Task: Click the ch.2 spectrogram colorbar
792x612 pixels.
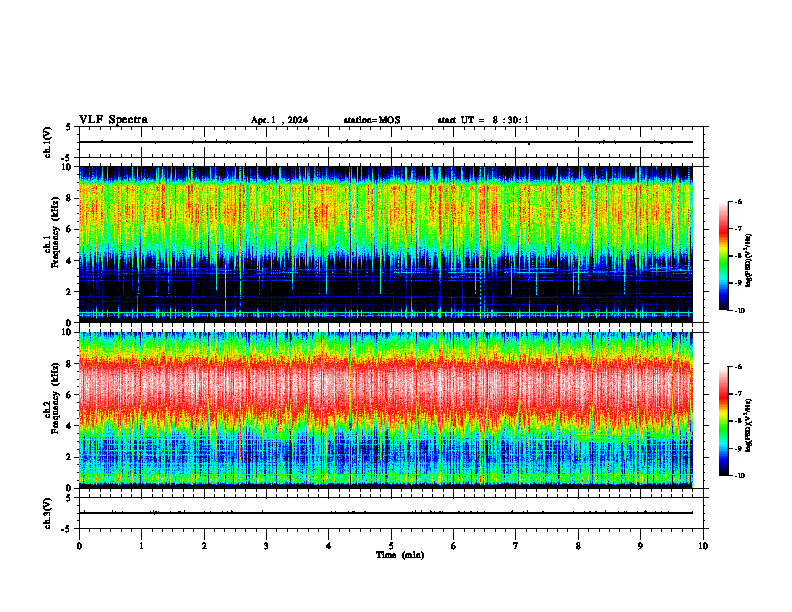Action: (x=723, y=421)
